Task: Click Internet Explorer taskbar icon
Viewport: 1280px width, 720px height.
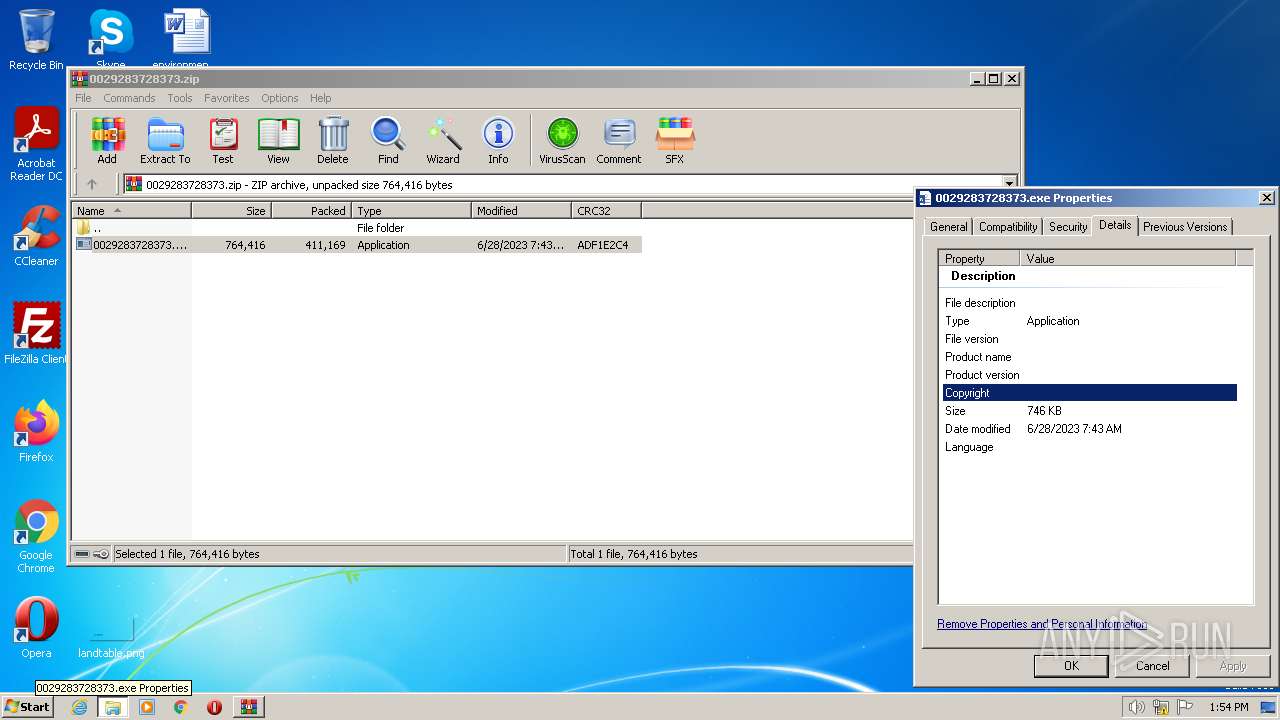Action: (79, 707)
